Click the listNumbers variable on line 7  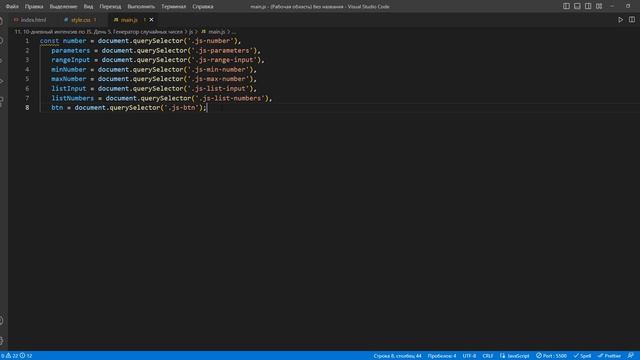pos(73,98)
